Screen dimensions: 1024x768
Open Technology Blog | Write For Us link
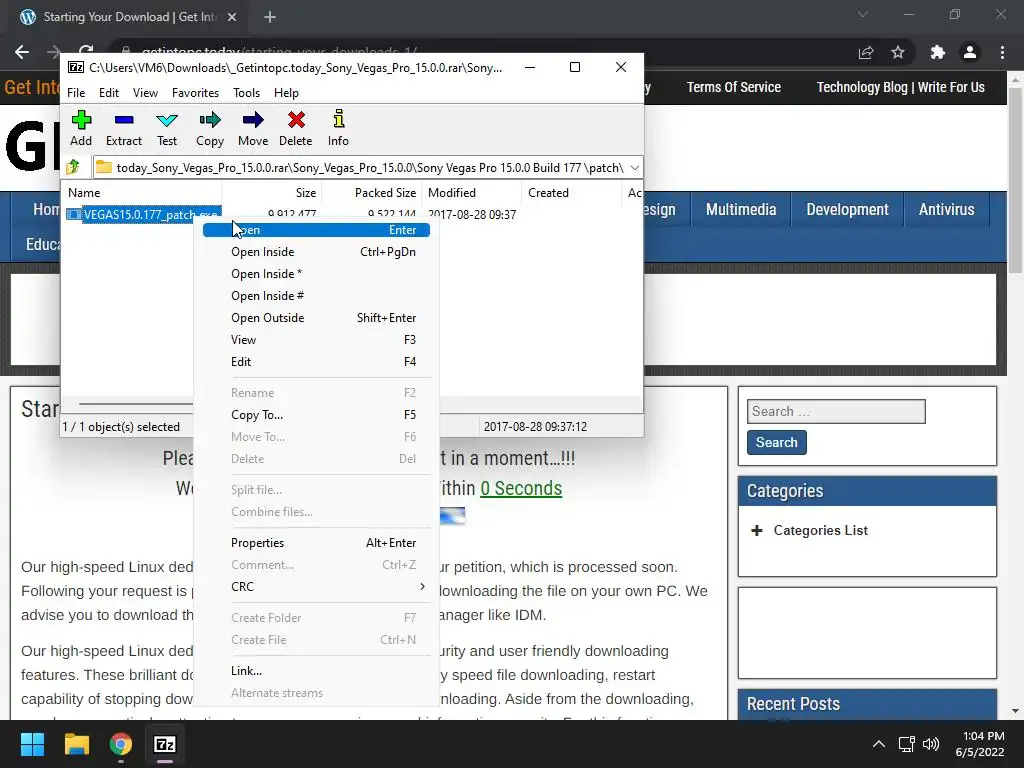[901, 87]
